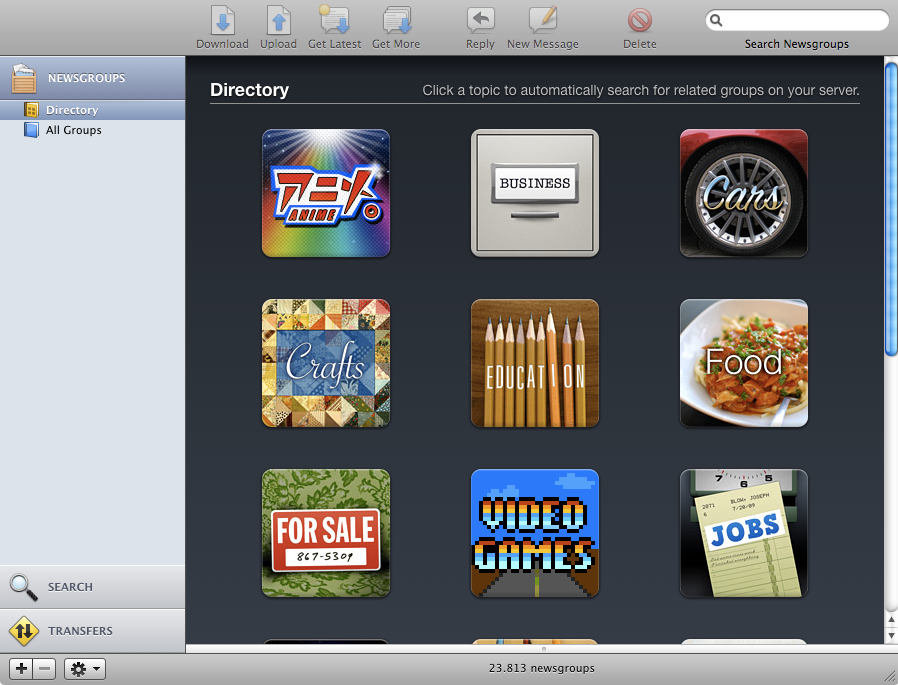
Task: Select All Groups in the sidebar
Action: click(73, 130)
